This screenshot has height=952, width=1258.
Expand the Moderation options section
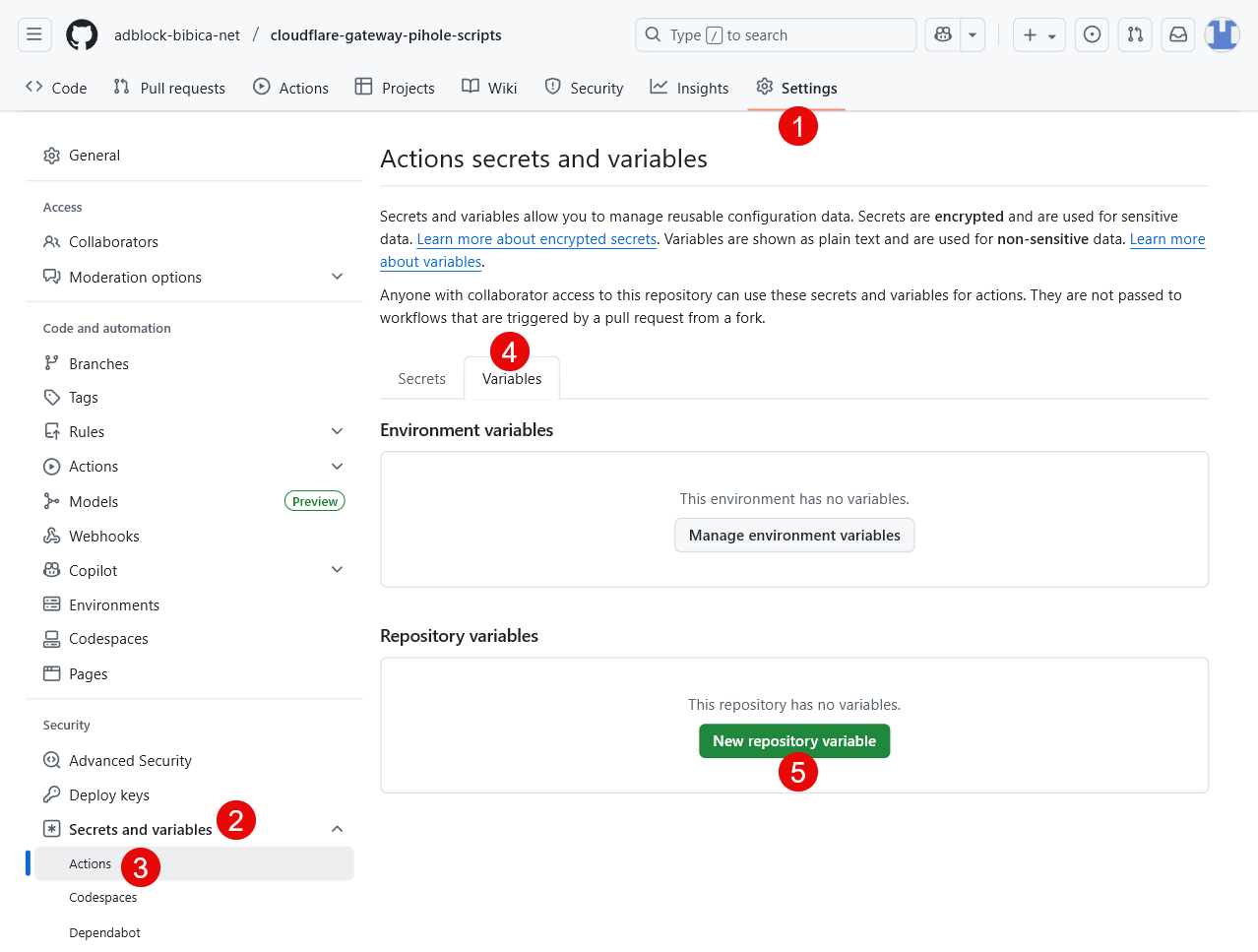tap(337, 277)
